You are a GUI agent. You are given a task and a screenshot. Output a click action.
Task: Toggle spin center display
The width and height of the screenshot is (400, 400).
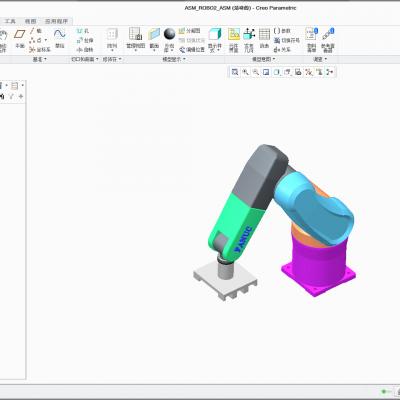tap(330, 72)
